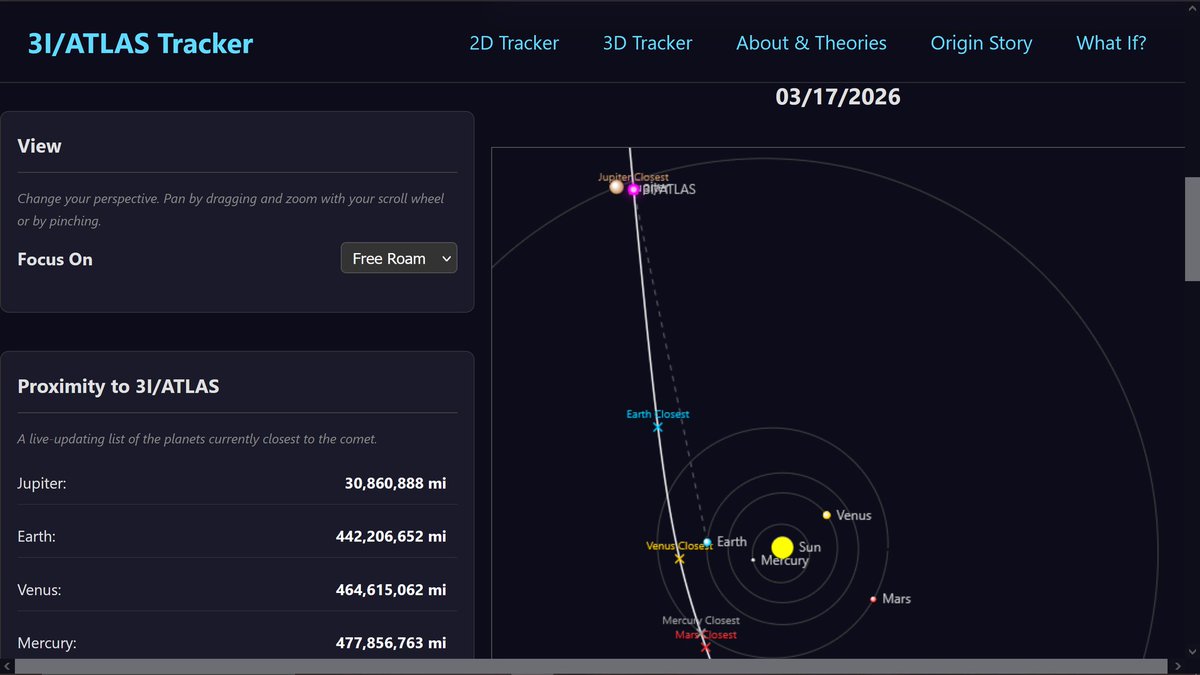Open the 2D Tracker page
The height and width of the screenshot is (675, 1200).
514,43
